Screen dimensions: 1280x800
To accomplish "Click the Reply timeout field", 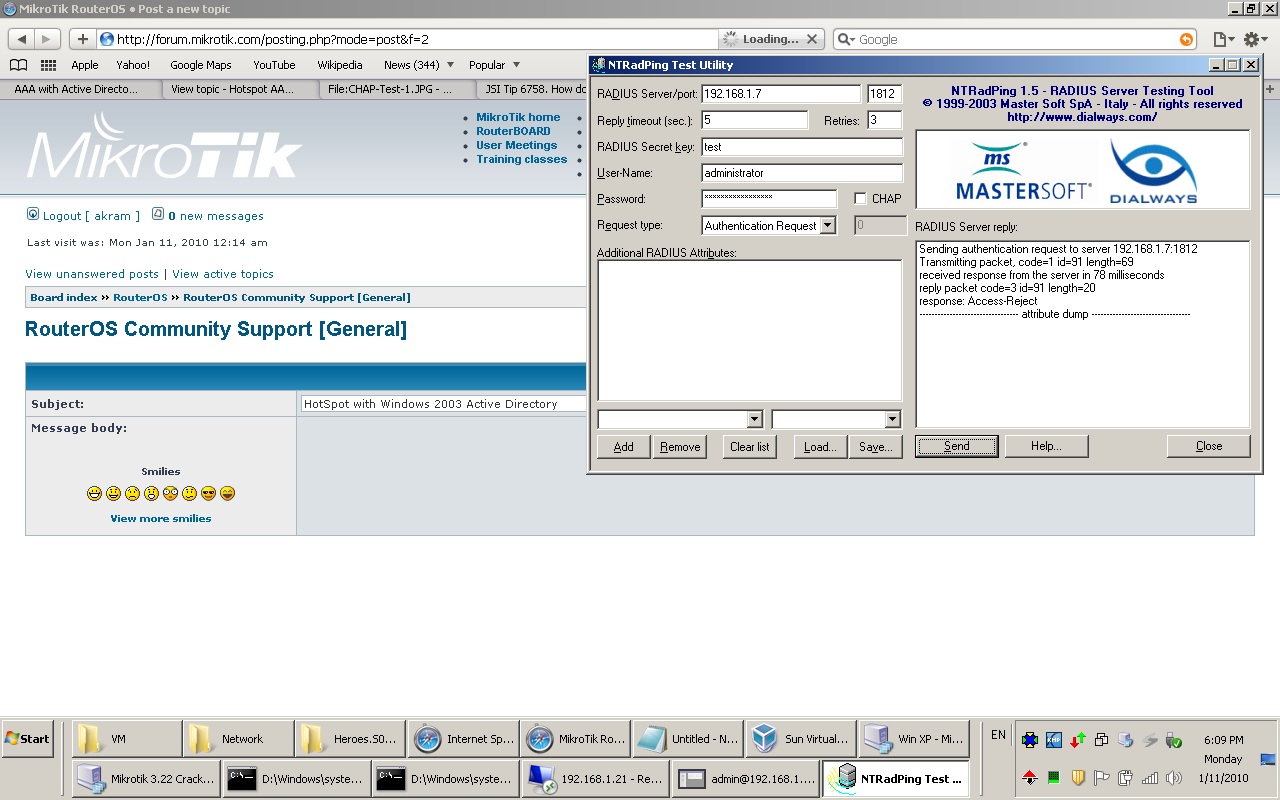I will pos(755,120).
